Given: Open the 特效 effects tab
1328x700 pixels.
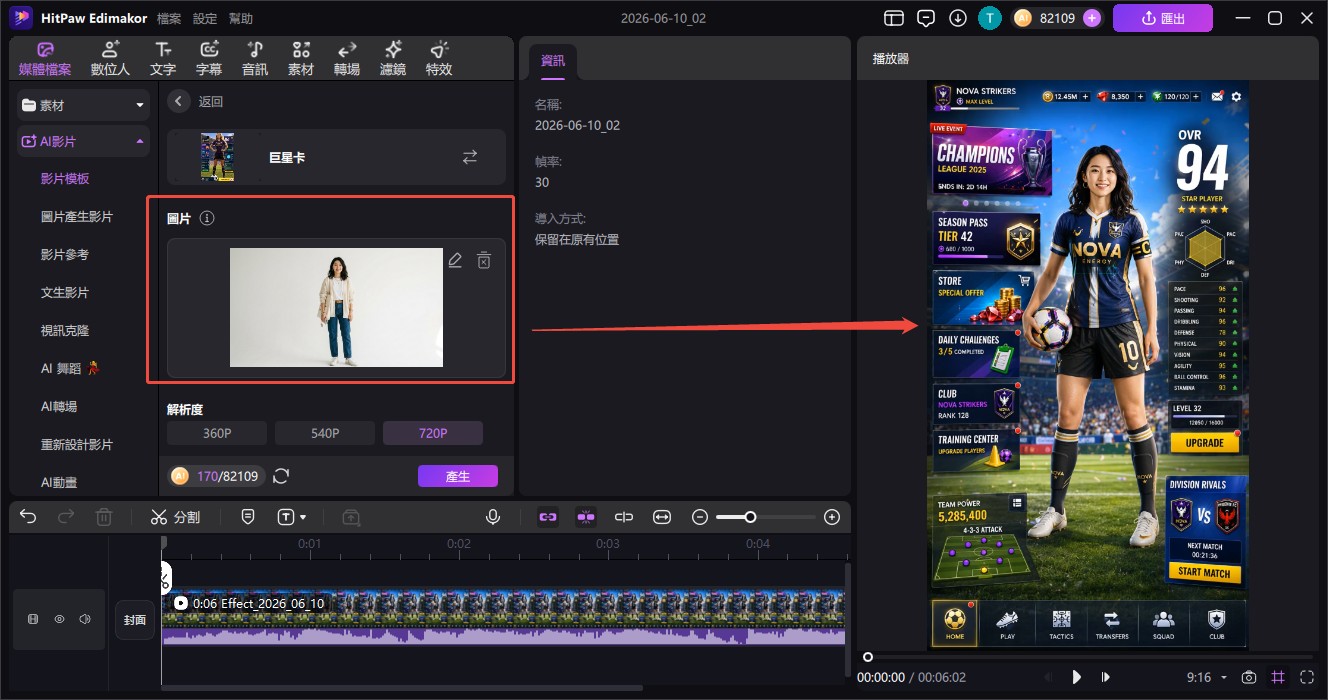Looking at the screenshot, I should point(439,59).
